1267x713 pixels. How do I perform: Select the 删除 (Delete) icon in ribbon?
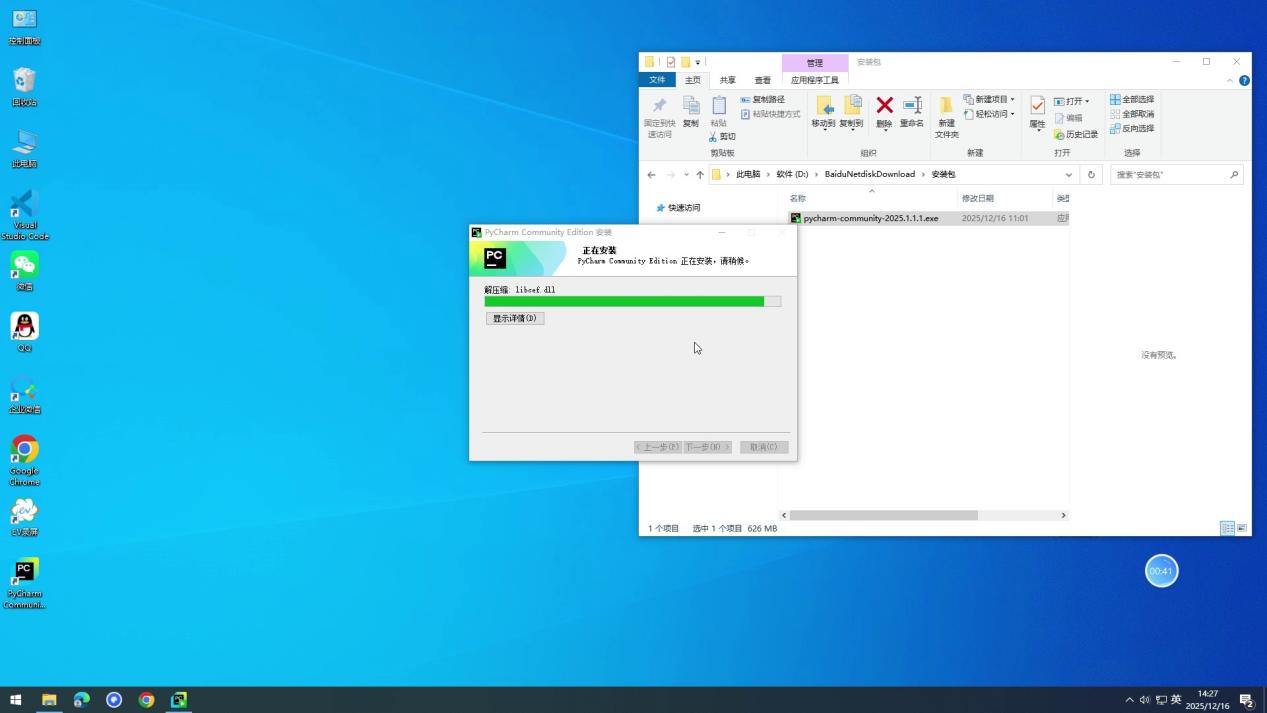tap(884, 110)
